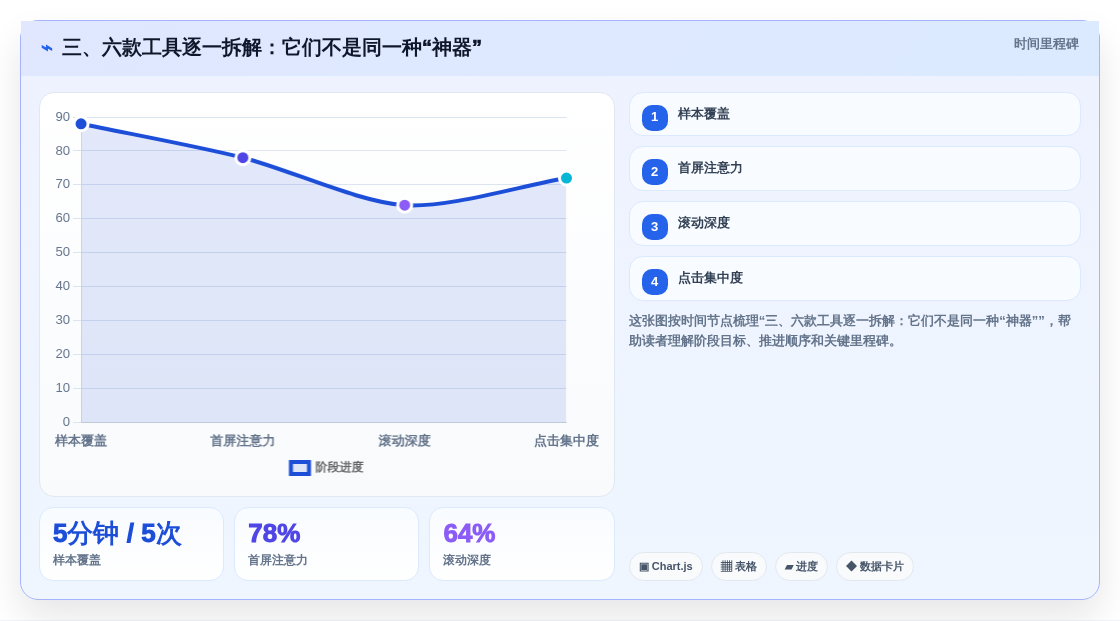Click the 进度 tag chip
The height and width of the screenshot is (621, 1120).
pyautogui.click(x=801, y=567)
